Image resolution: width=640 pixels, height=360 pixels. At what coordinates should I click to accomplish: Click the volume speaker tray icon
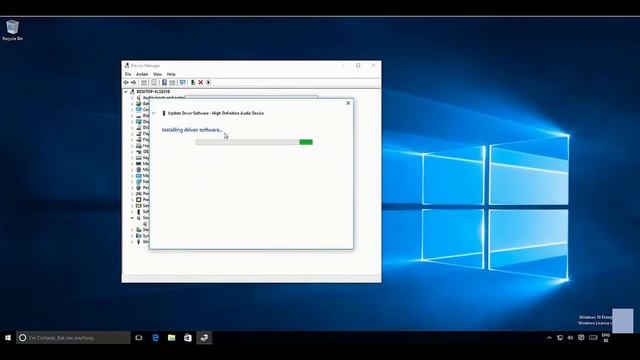pyautogui.click(x=570, y=338)
